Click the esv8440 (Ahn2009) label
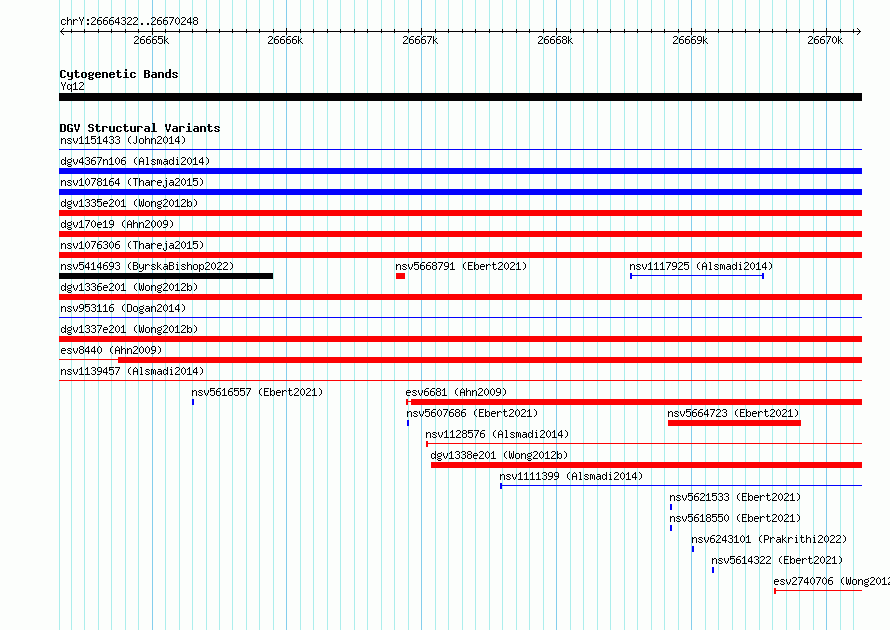Image resolution: width=890 pixels, height=630 pixels. tap(111, 350)
